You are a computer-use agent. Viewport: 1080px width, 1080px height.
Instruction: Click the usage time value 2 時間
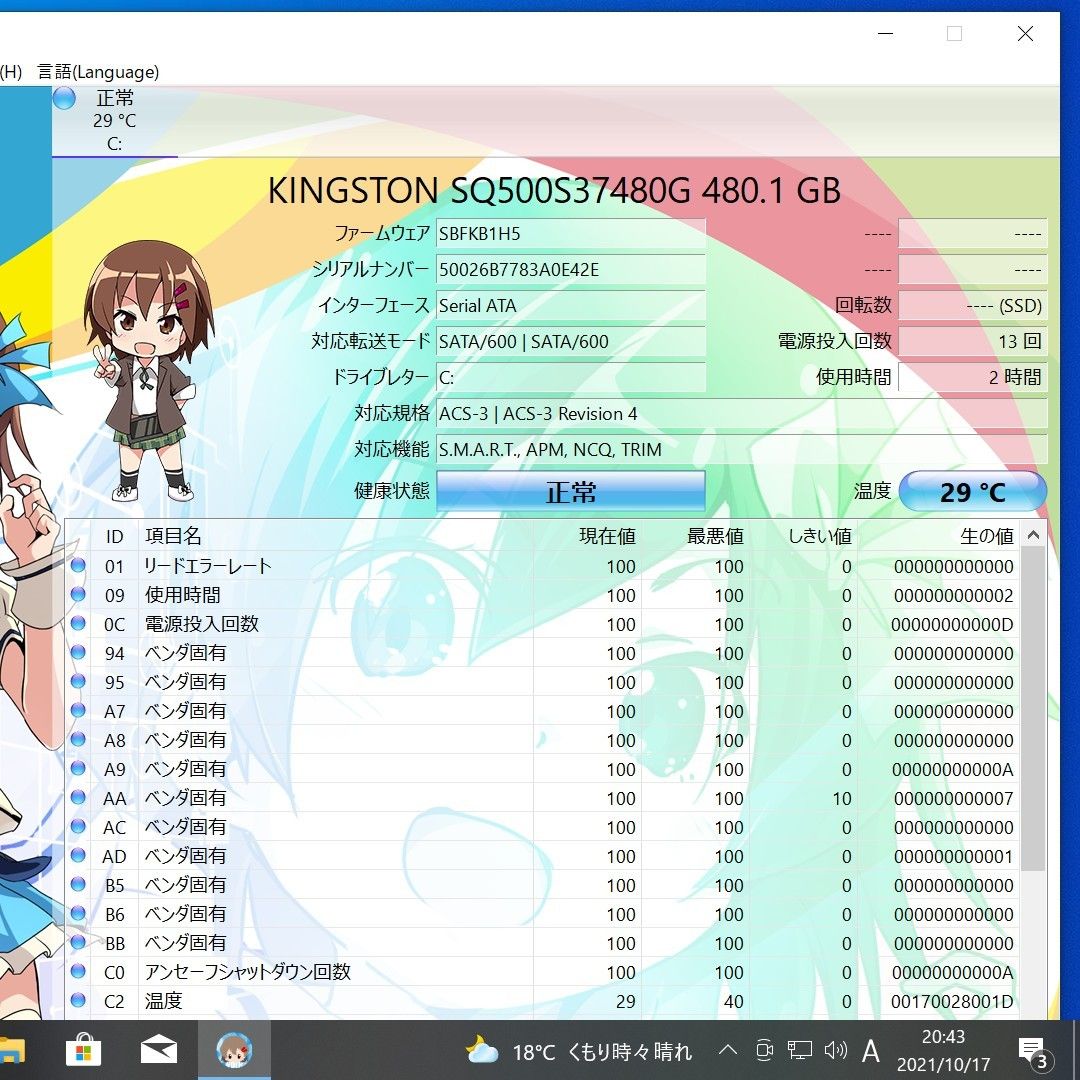(973, 377)
